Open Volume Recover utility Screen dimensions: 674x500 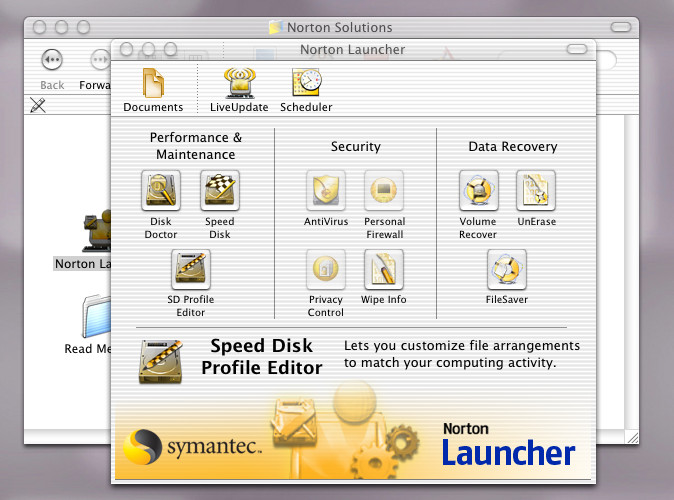tap(478, 190)
